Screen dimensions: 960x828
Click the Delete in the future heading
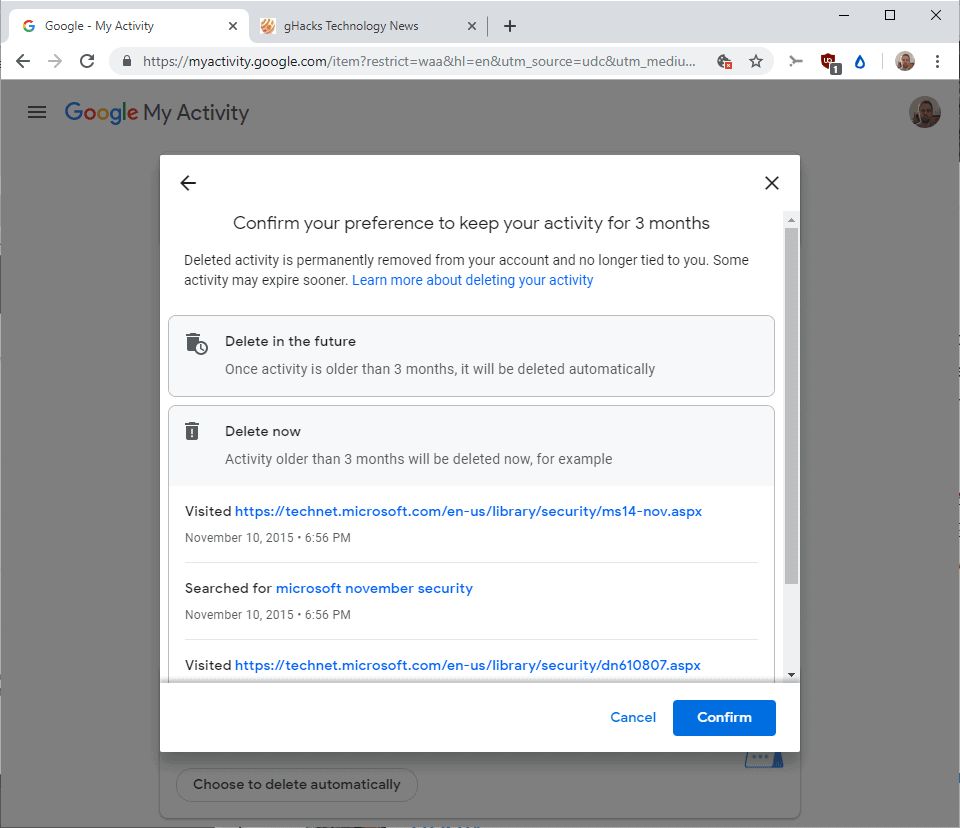tap(290, 341)
